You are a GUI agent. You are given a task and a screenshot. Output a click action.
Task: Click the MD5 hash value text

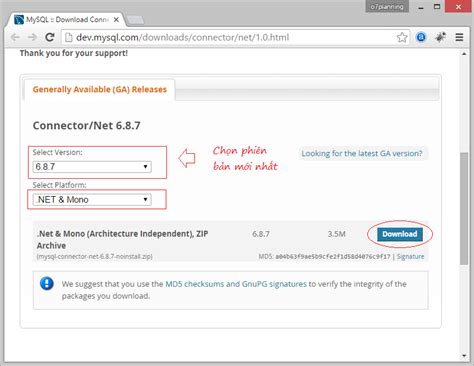coord(333,257)
